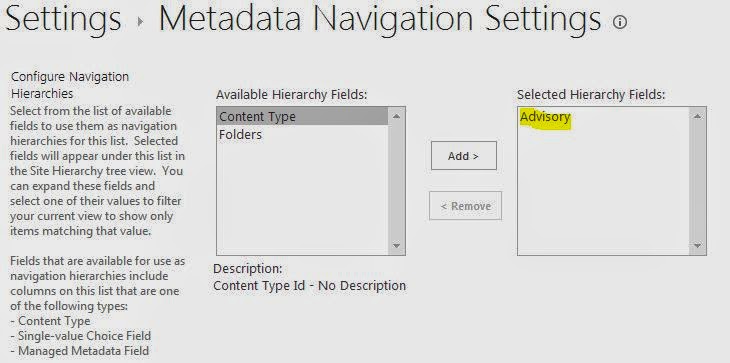Click the Available Hierarchy Fields scroll-down arrow
The height and width of the screenshot is (363, 730).
point(396,245)
